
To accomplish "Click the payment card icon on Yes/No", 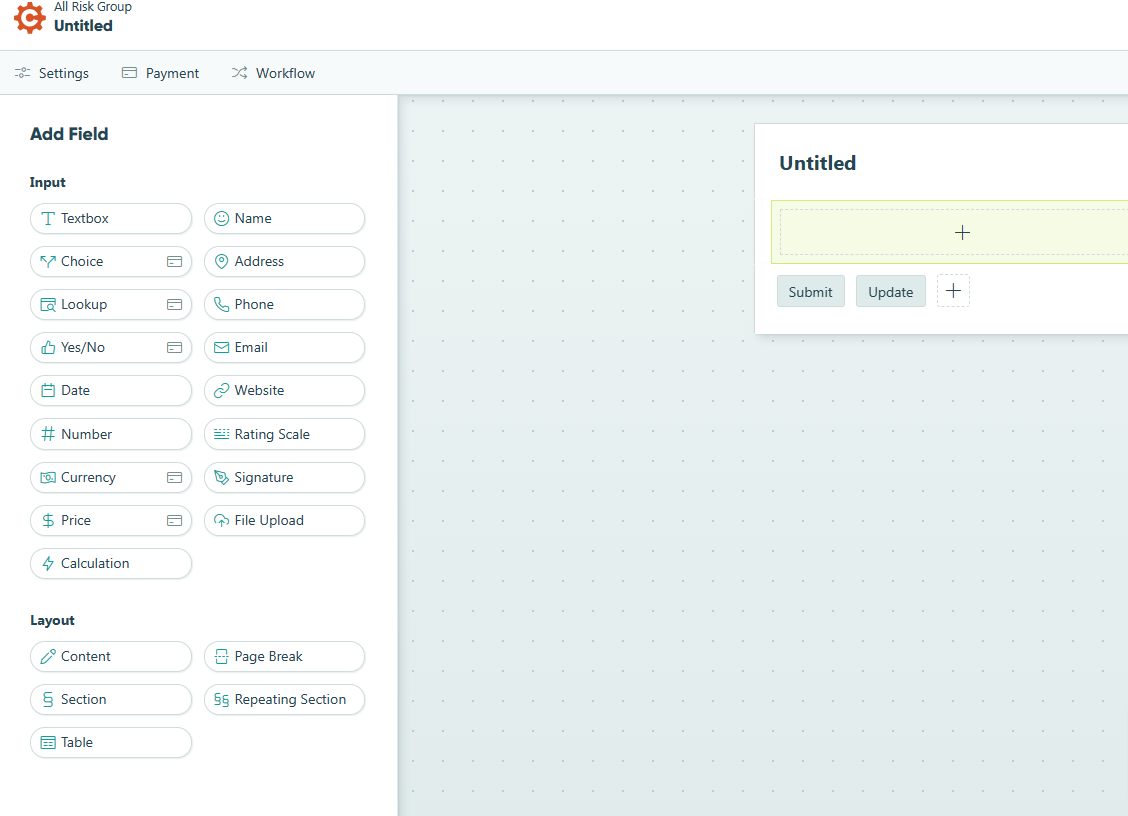I will pos(174,348).
